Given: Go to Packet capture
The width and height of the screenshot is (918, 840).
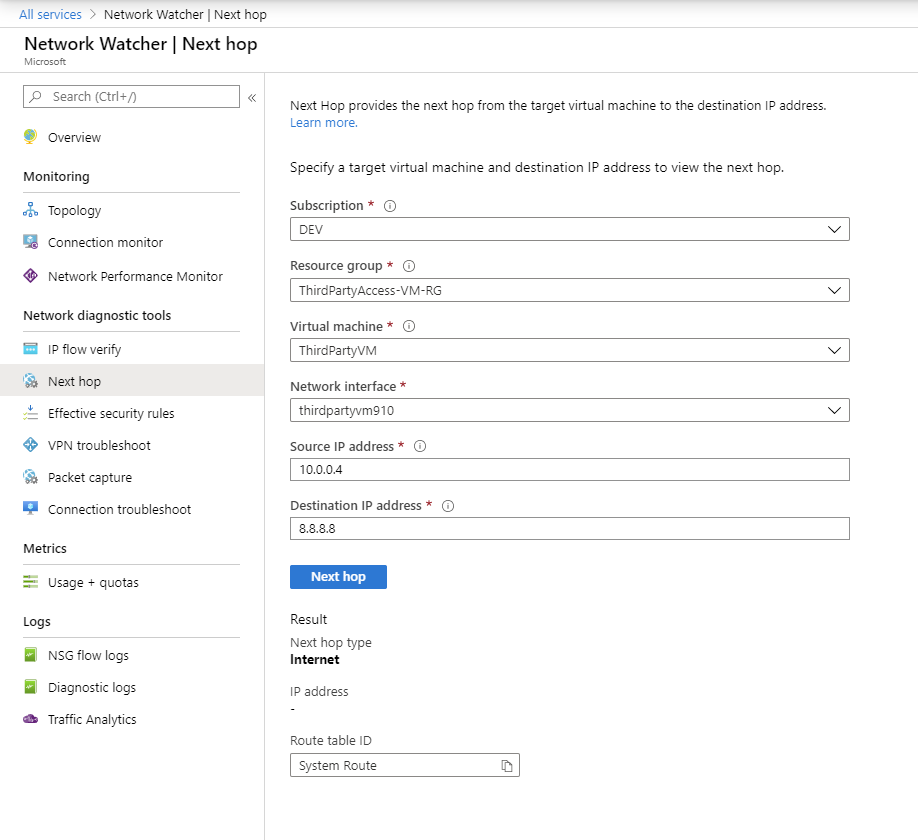Looking at the screenshot, I should [132, 478].
